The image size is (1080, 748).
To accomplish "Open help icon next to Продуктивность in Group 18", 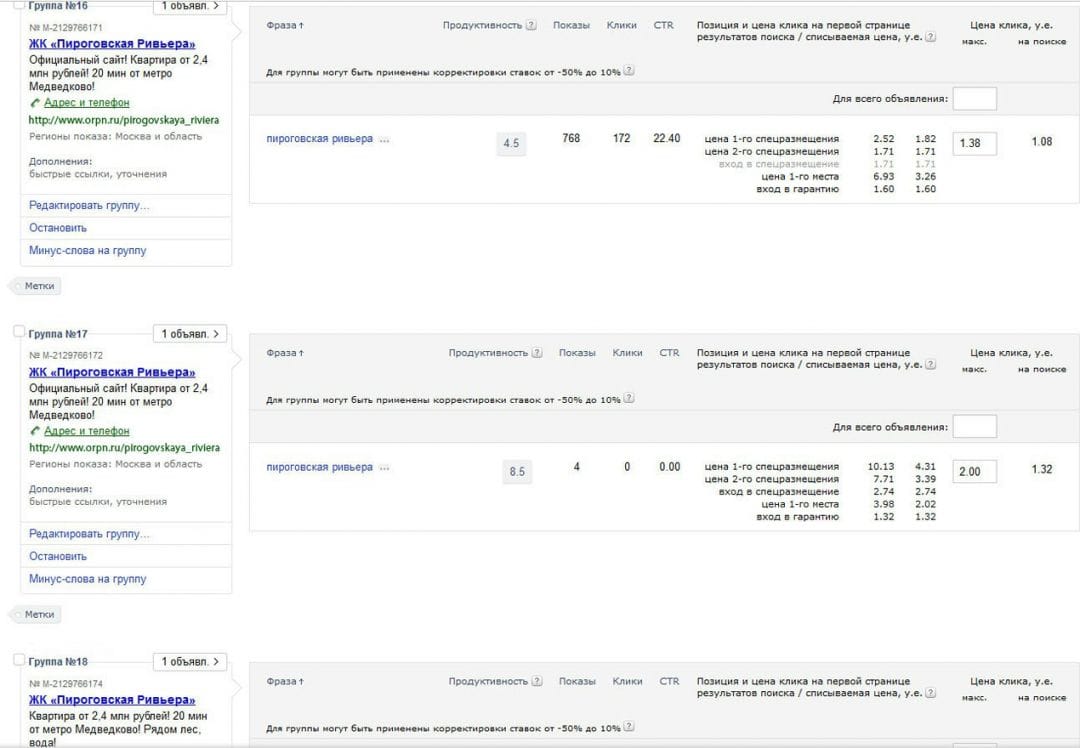I will point(537,681).
